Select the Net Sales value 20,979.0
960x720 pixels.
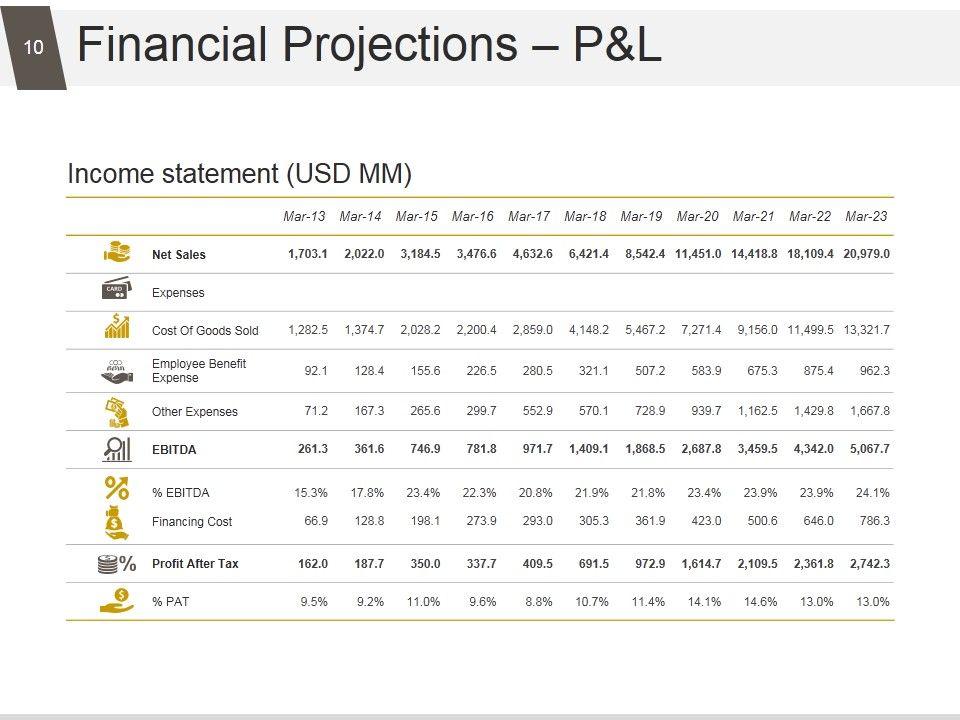click(x=866, y=254)
